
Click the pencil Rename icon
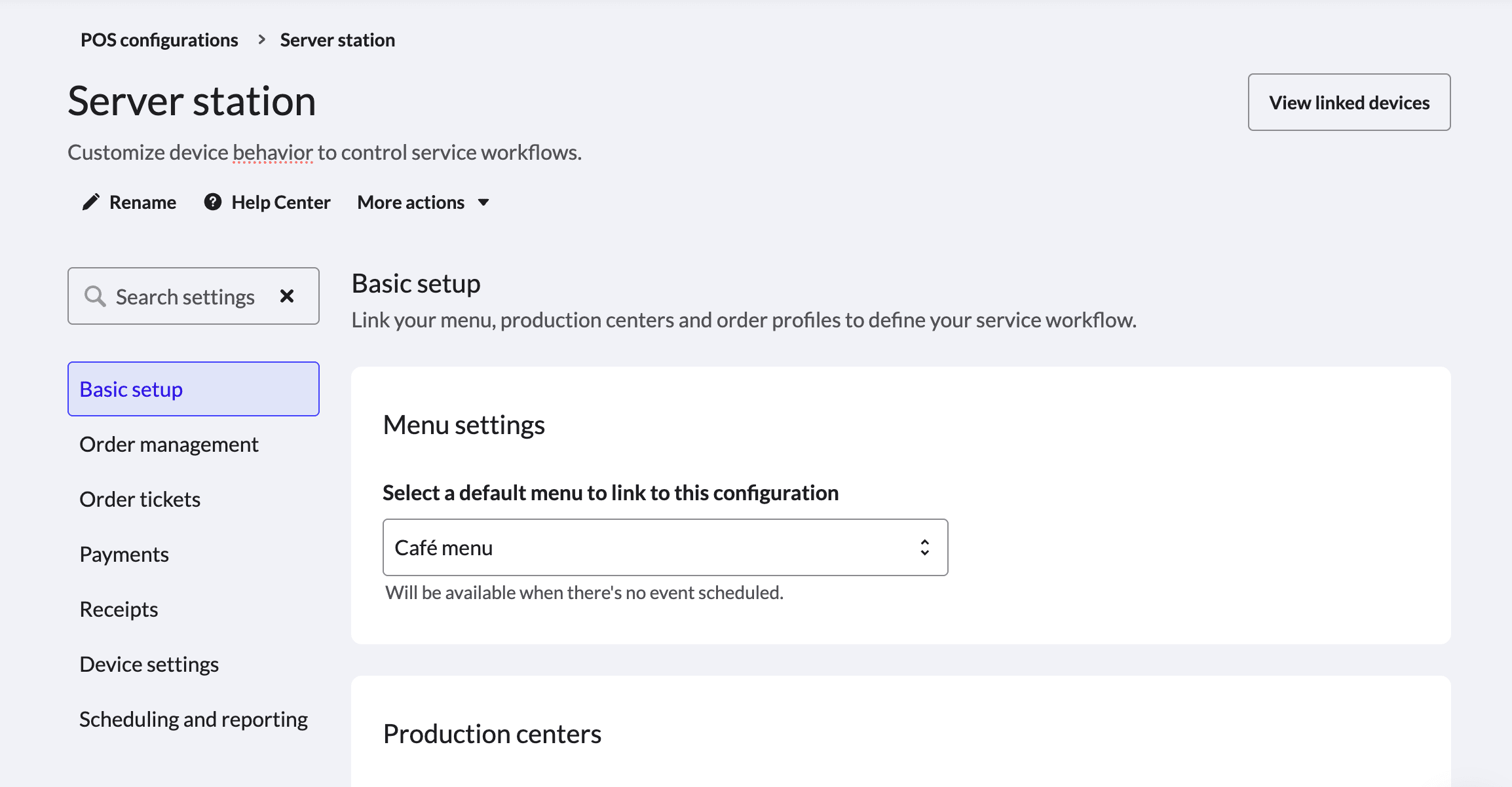(91, 202)
